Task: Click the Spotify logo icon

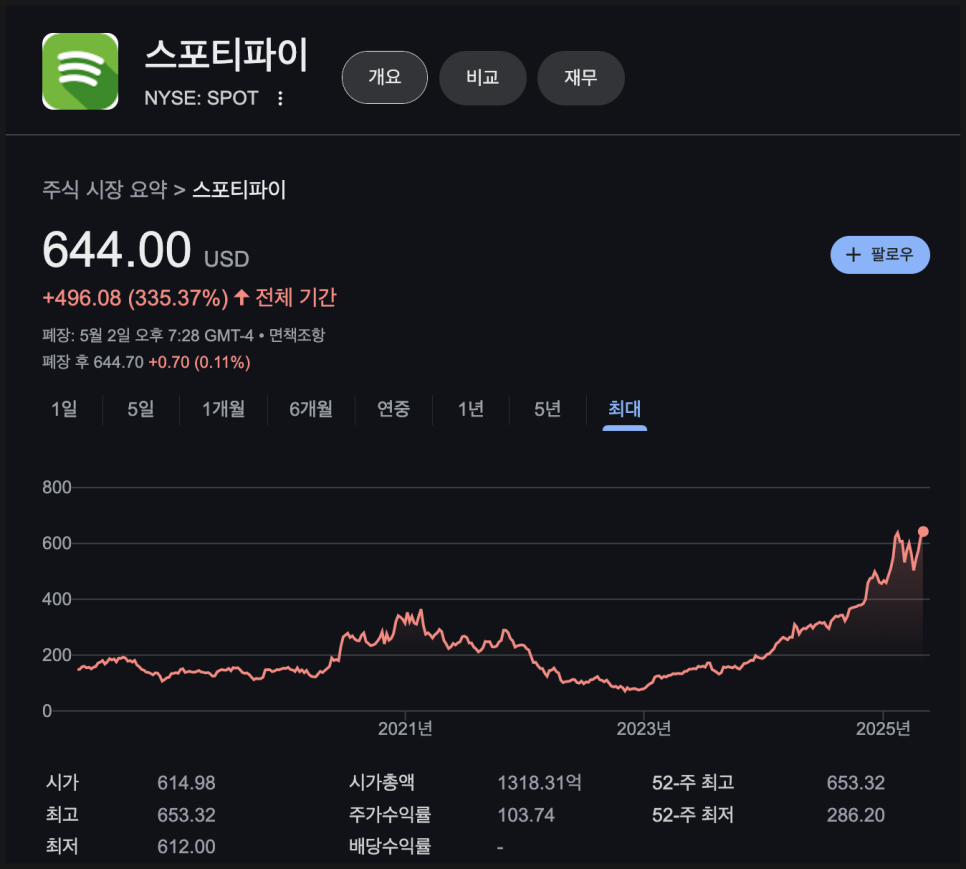Action: coord(80,71)
